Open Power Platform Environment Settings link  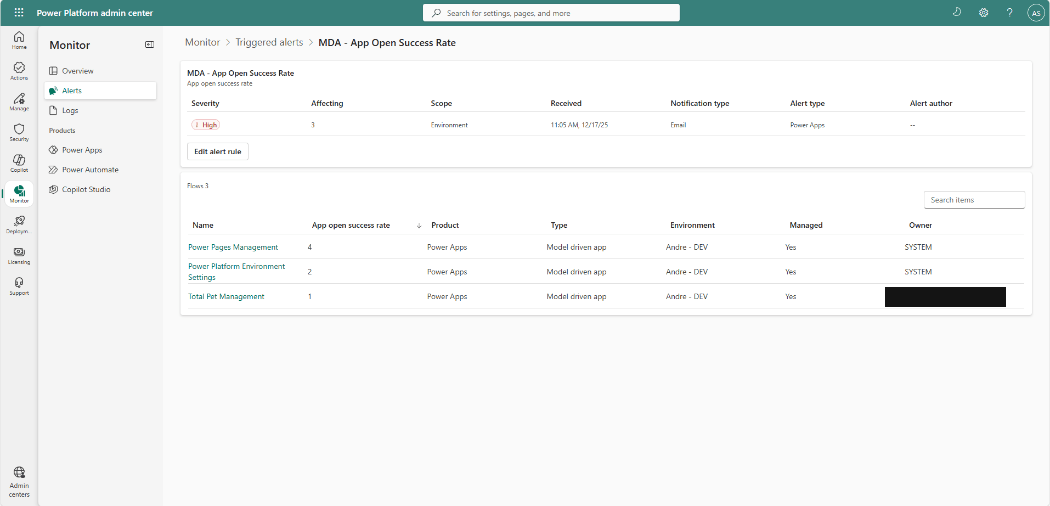point(236,272)
